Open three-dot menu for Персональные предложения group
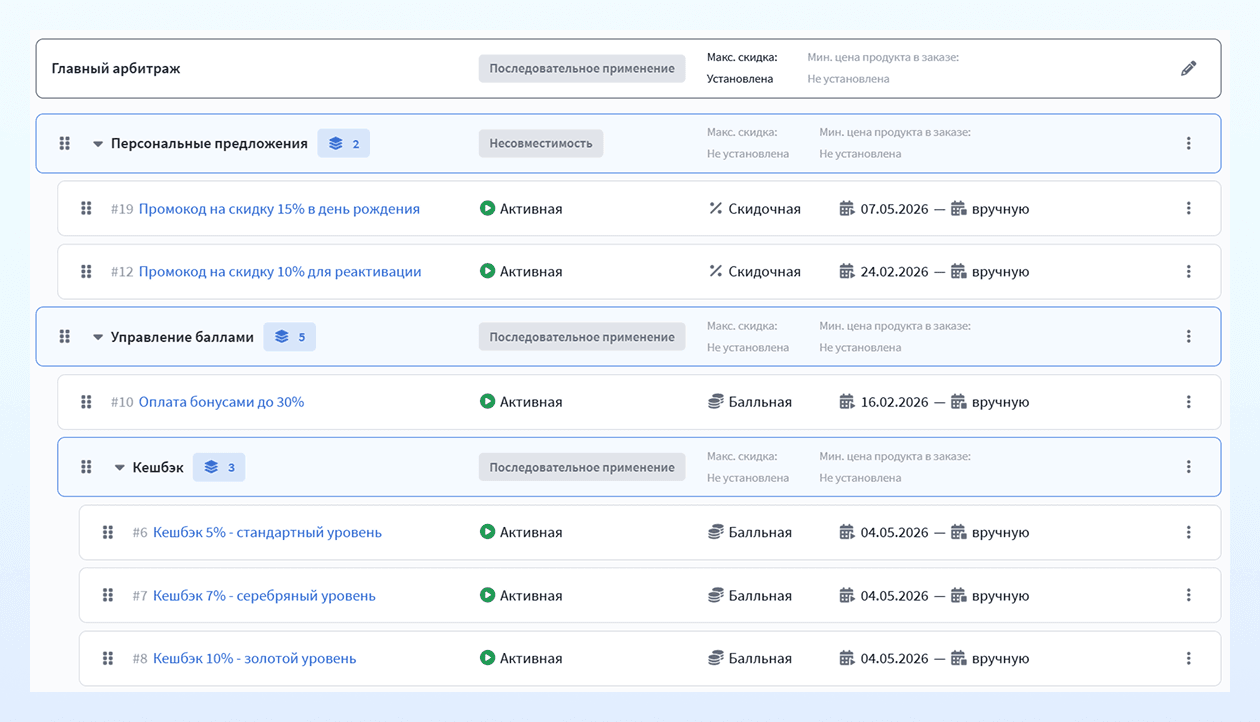Image resolution: width=1260 pixels, height=722 pixels. click(1188, 143)
